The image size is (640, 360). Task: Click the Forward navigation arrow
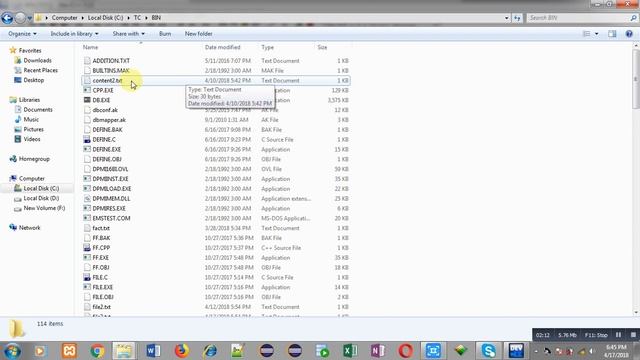(x=20, y=18)
